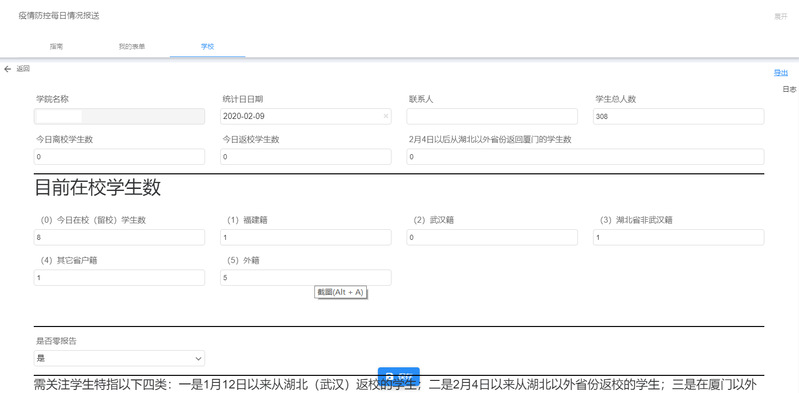Select the 学校 tab
Viewport: 799px width, 393px height.
point(207,46)
